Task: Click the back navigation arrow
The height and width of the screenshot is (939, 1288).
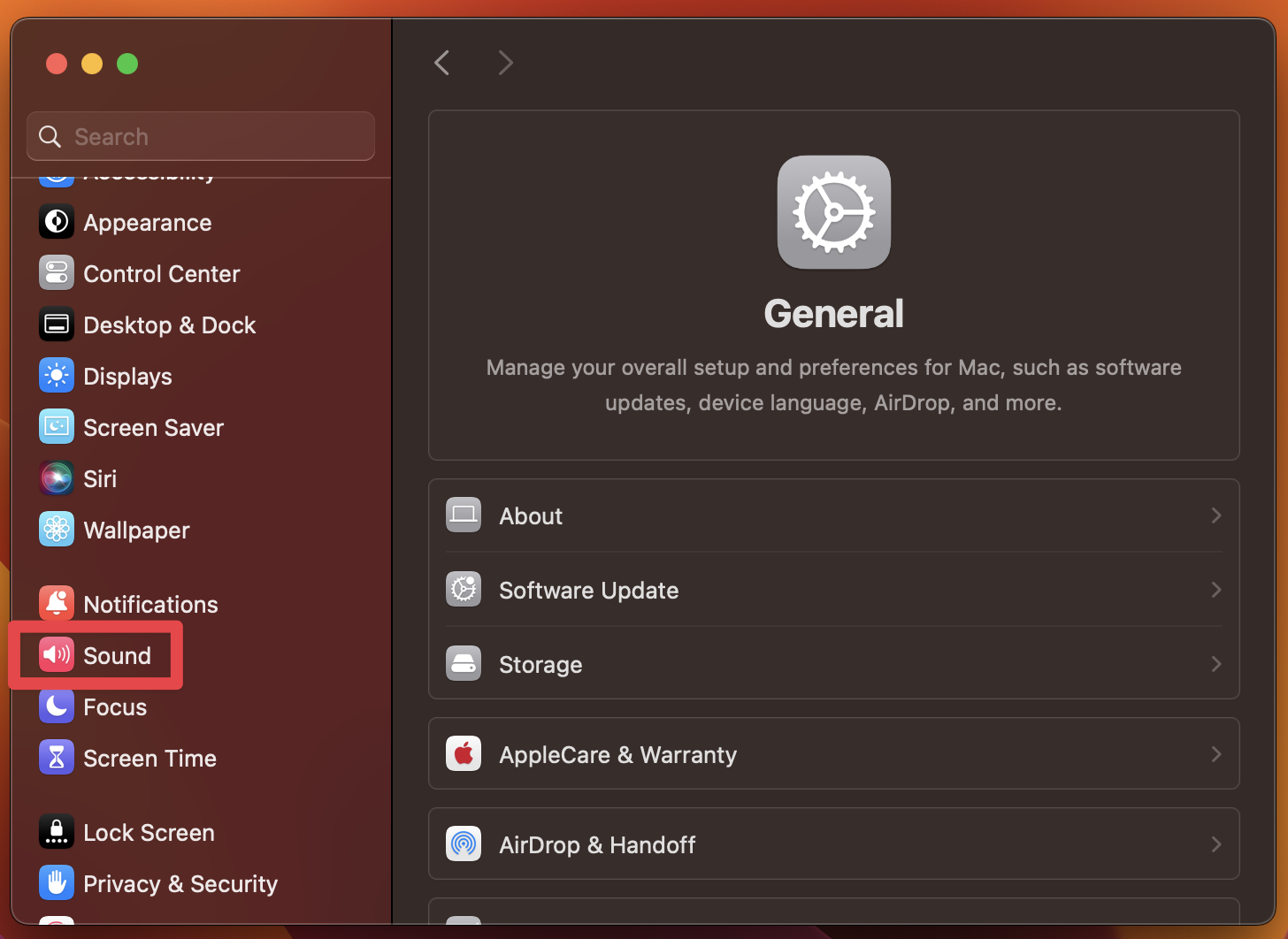Action: pos(442,62)
